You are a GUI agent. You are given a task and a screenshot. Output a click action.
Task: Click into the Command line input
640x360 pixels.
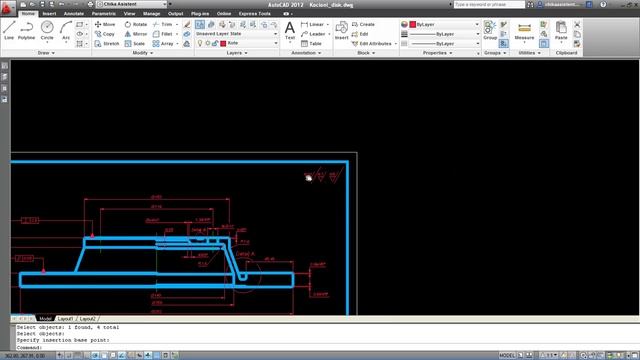327,347
